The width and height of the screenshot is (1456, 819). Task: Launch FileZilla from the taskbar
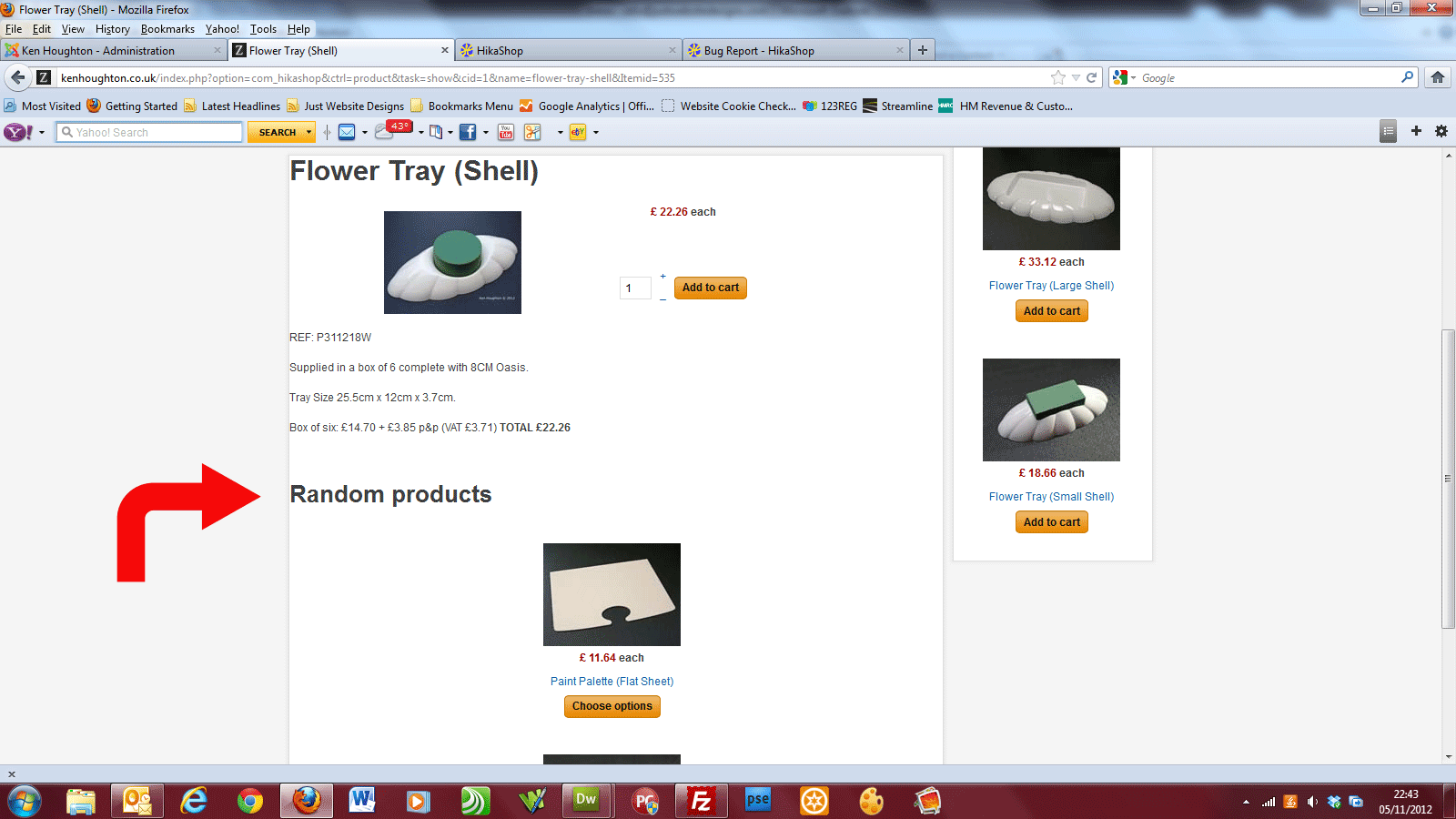point(701,801)
